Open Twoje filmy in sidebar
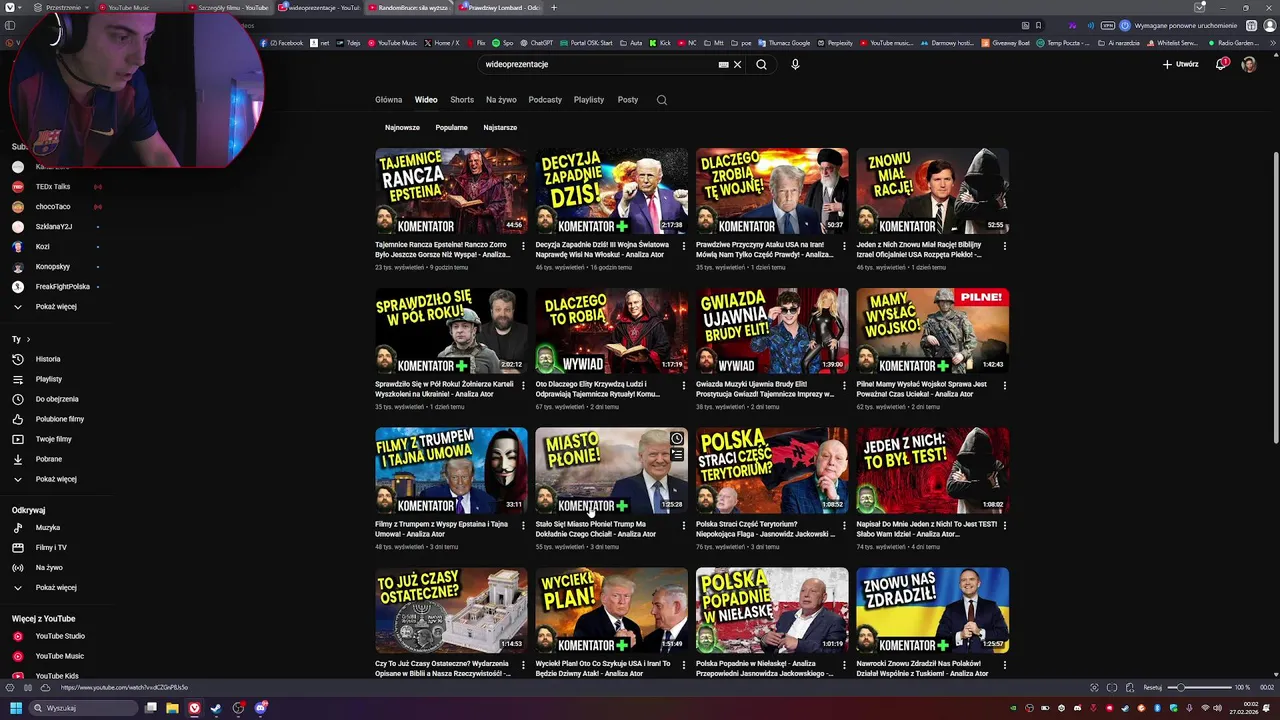 click(56, 439)
